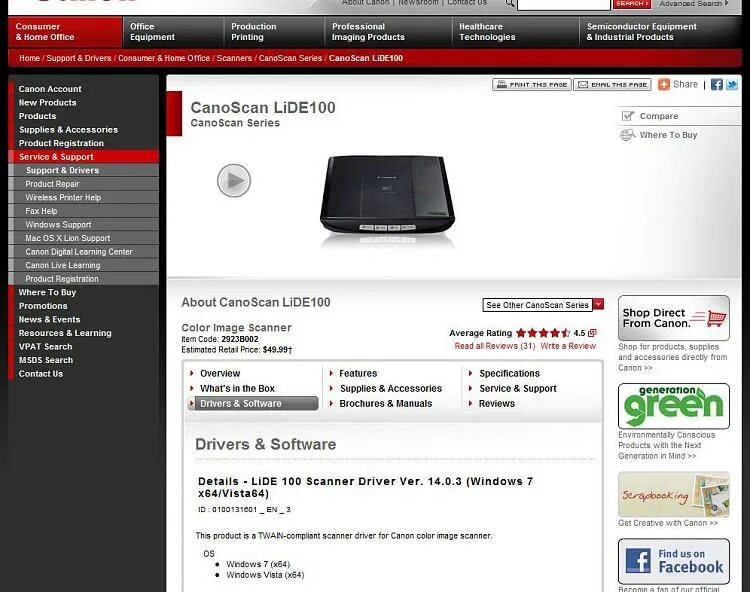
Task: Select Service & Support sidebar section
Action: click(84, 157)
